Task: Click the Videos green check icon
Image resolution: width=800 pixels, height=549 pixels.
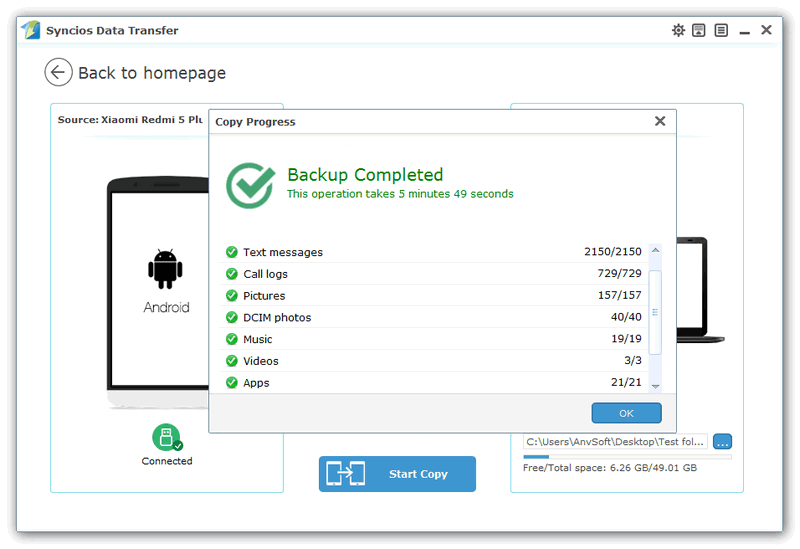Action: tap(232, 361)
